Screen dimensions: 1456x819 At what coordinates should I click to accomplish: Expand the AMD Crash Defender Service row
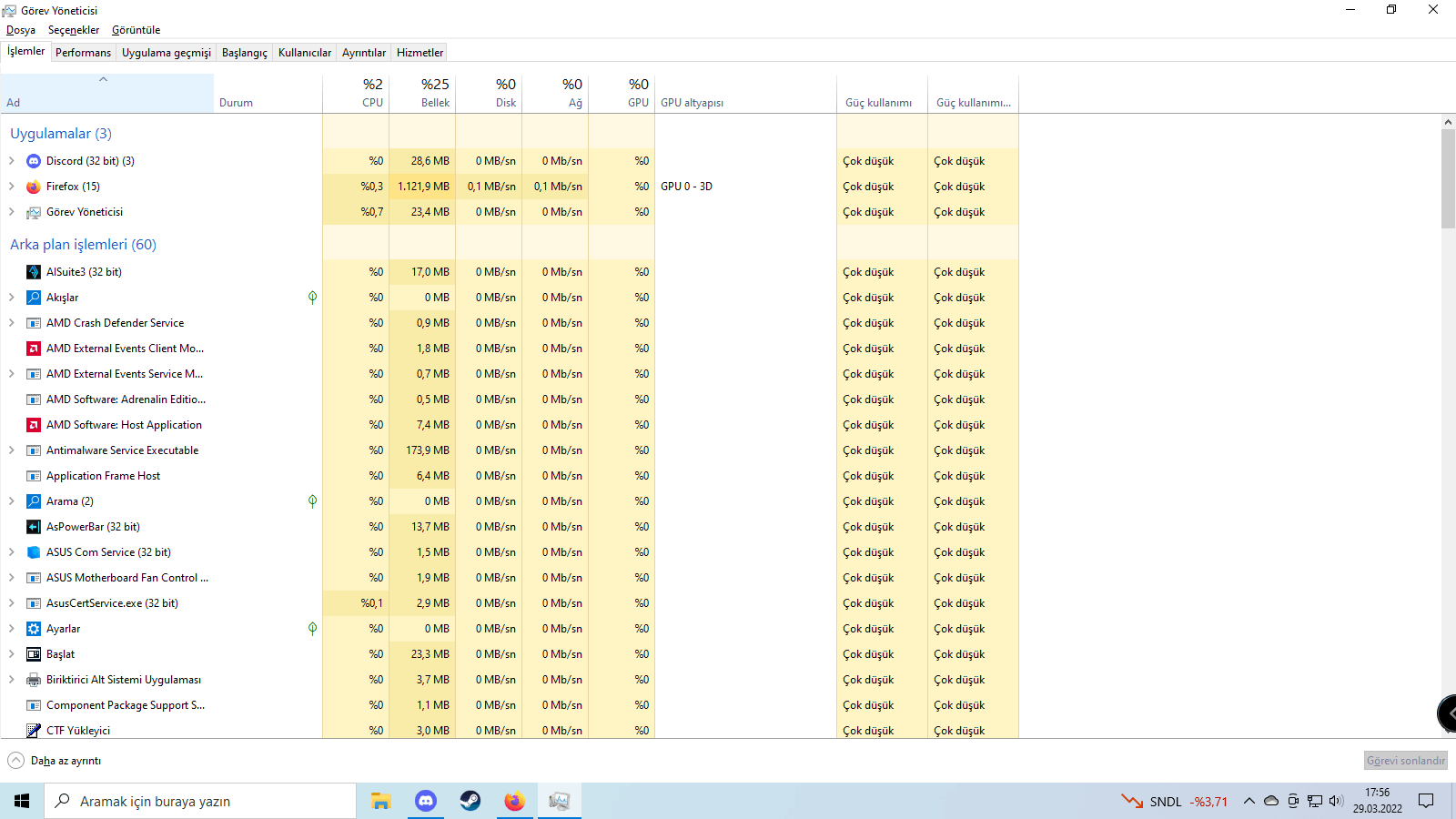11,323
